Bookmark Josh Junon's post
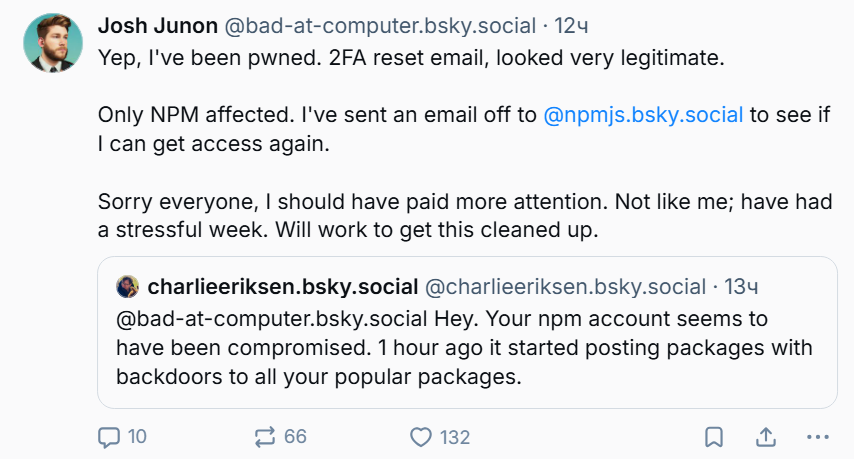This screenshot has width=854, height=459. click(714, 437)
